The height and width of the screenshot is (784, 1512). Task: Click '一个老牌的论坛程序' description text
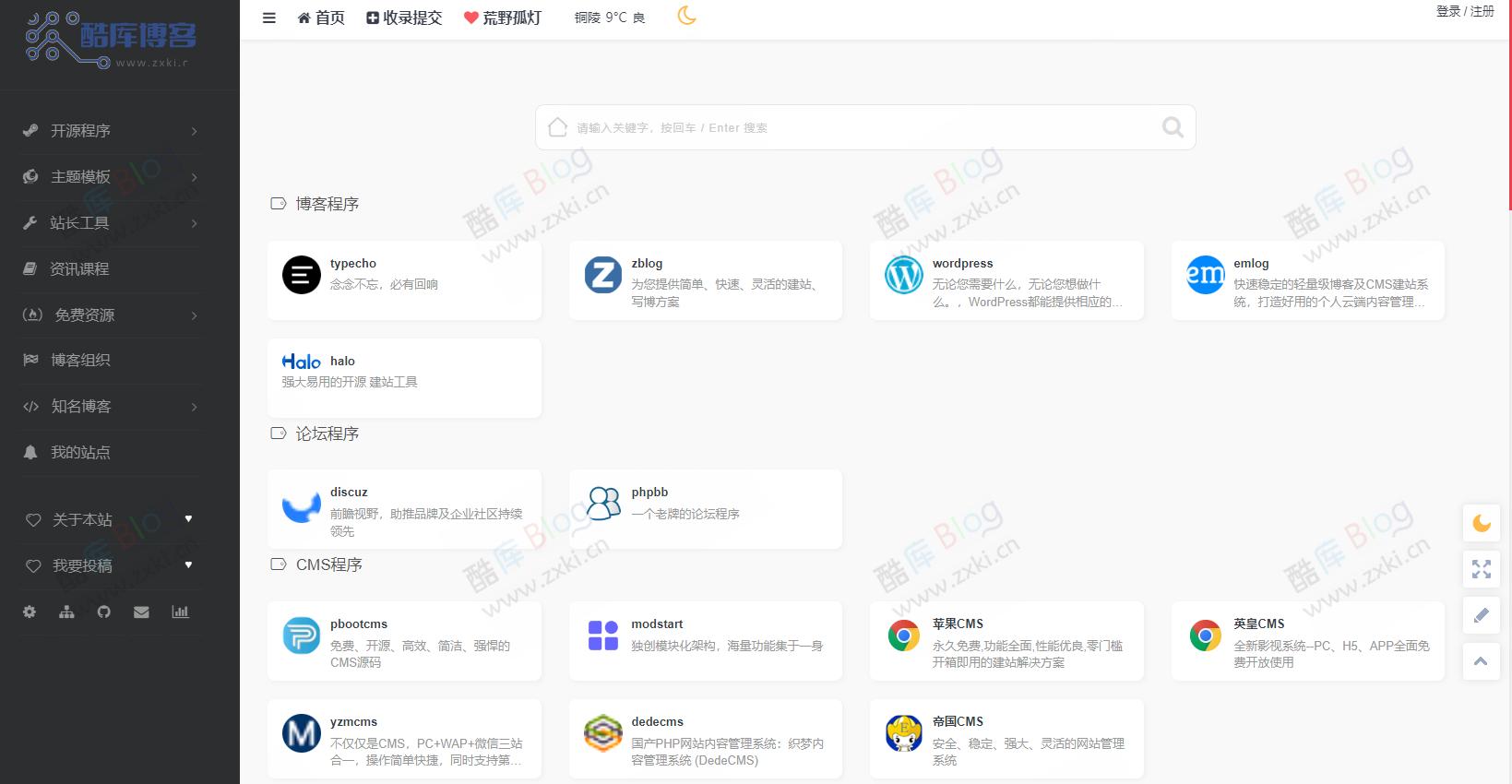(685, 514)
